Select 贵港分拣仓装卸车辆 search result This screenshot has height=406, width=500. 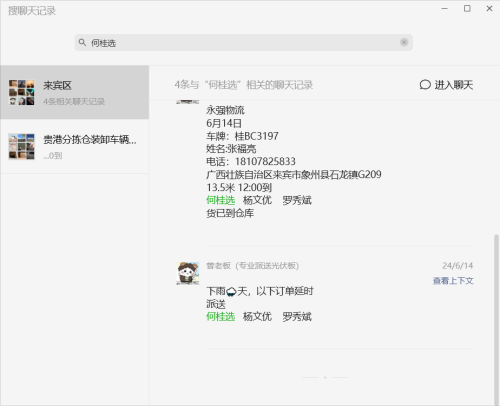tap(75, 146)
